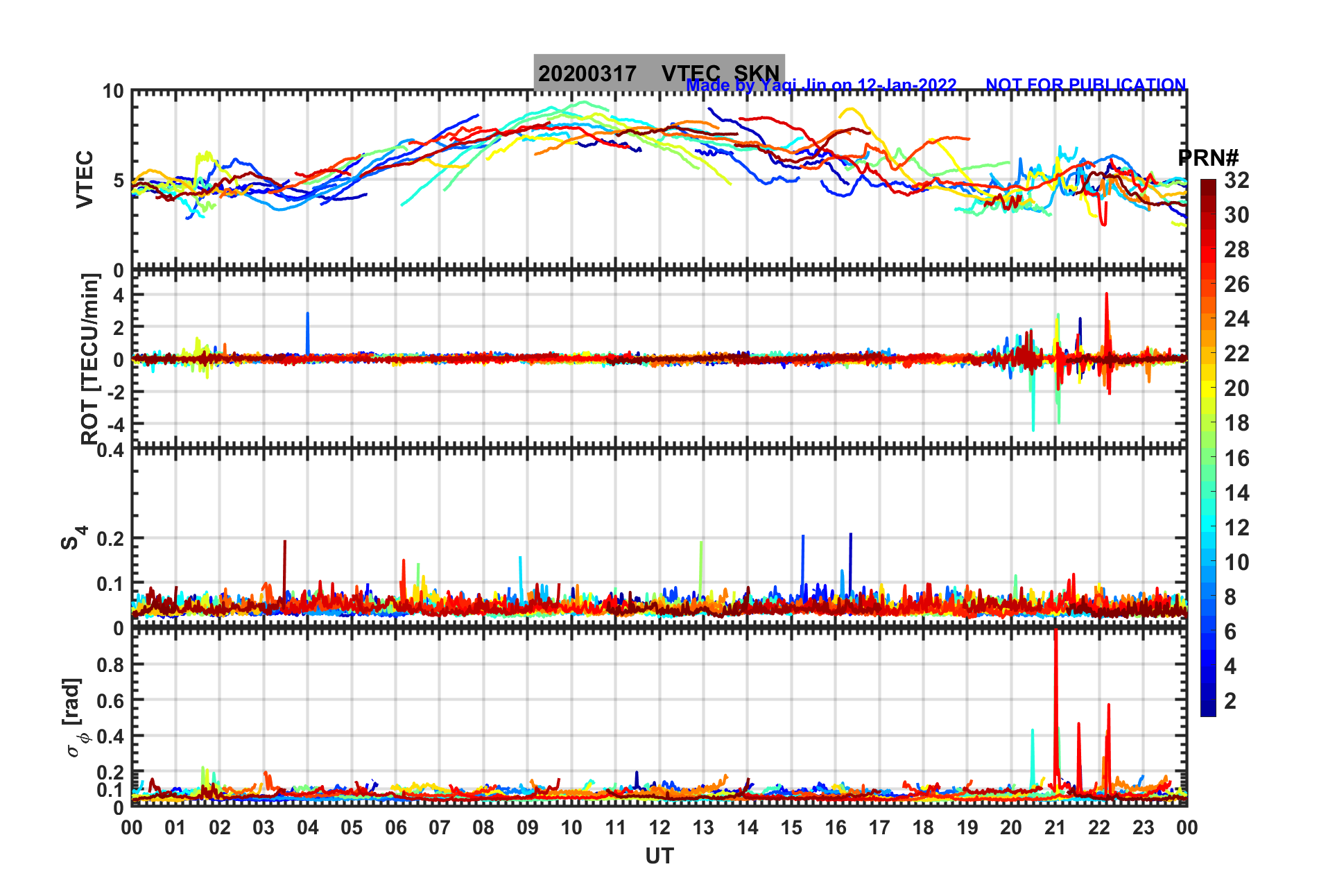Click UT axis tick label '15'
Image resolution: width=1319 pixels, height=896 pixels.
[x=791, y=827]
